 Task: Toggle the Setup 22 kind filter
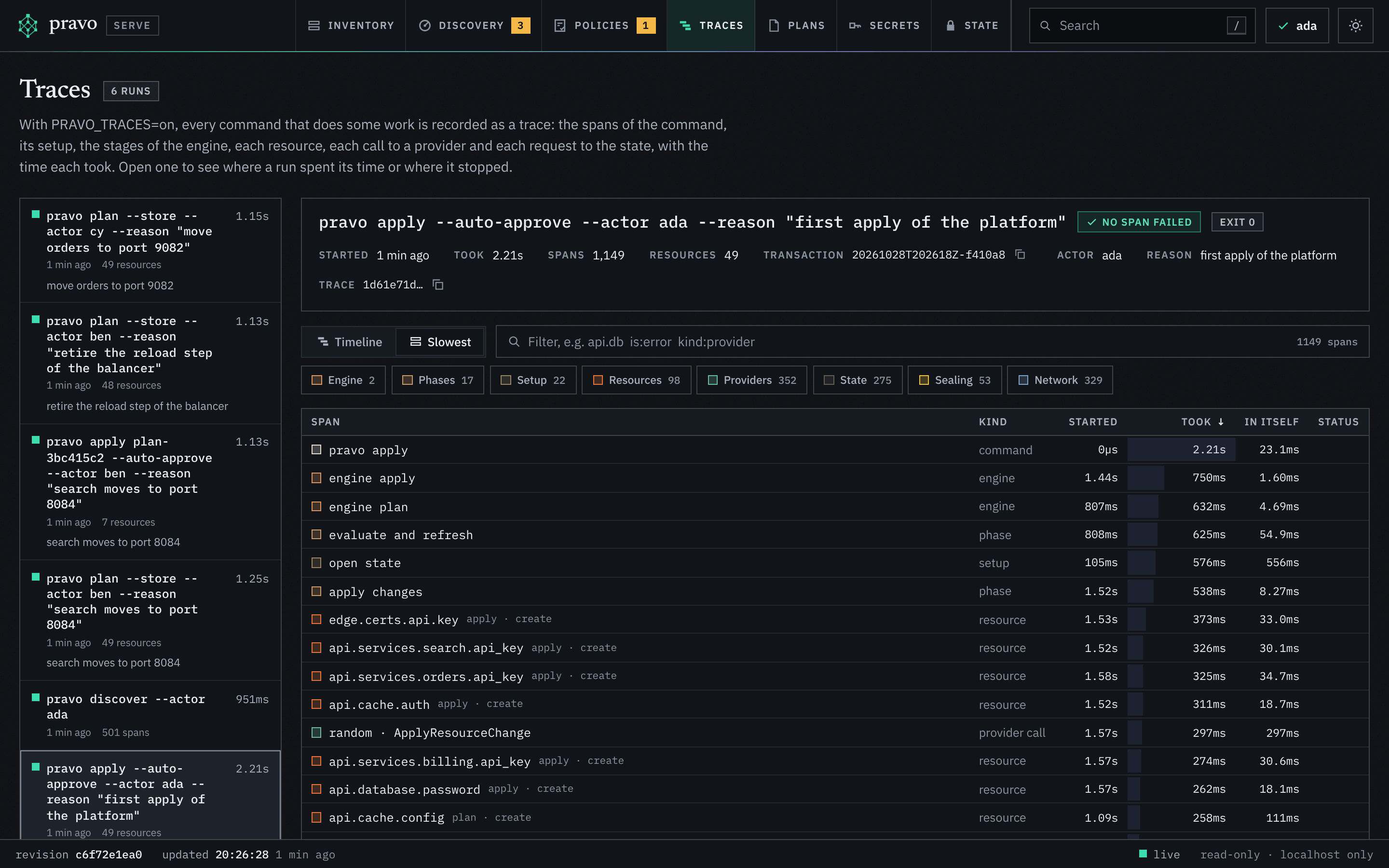click(x=533, y=380)
